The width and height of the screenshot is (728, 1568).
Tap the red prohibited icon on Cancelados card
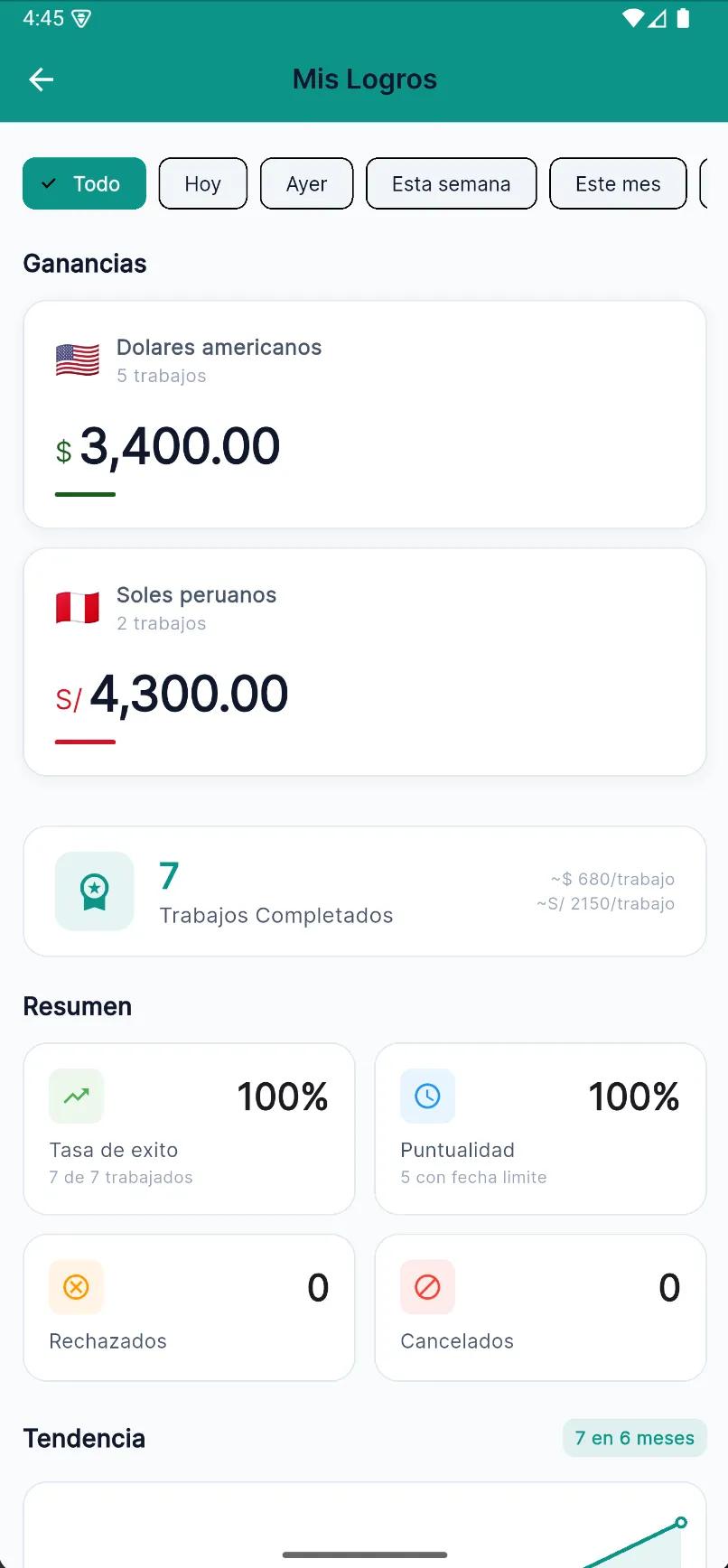(427, 1286)
